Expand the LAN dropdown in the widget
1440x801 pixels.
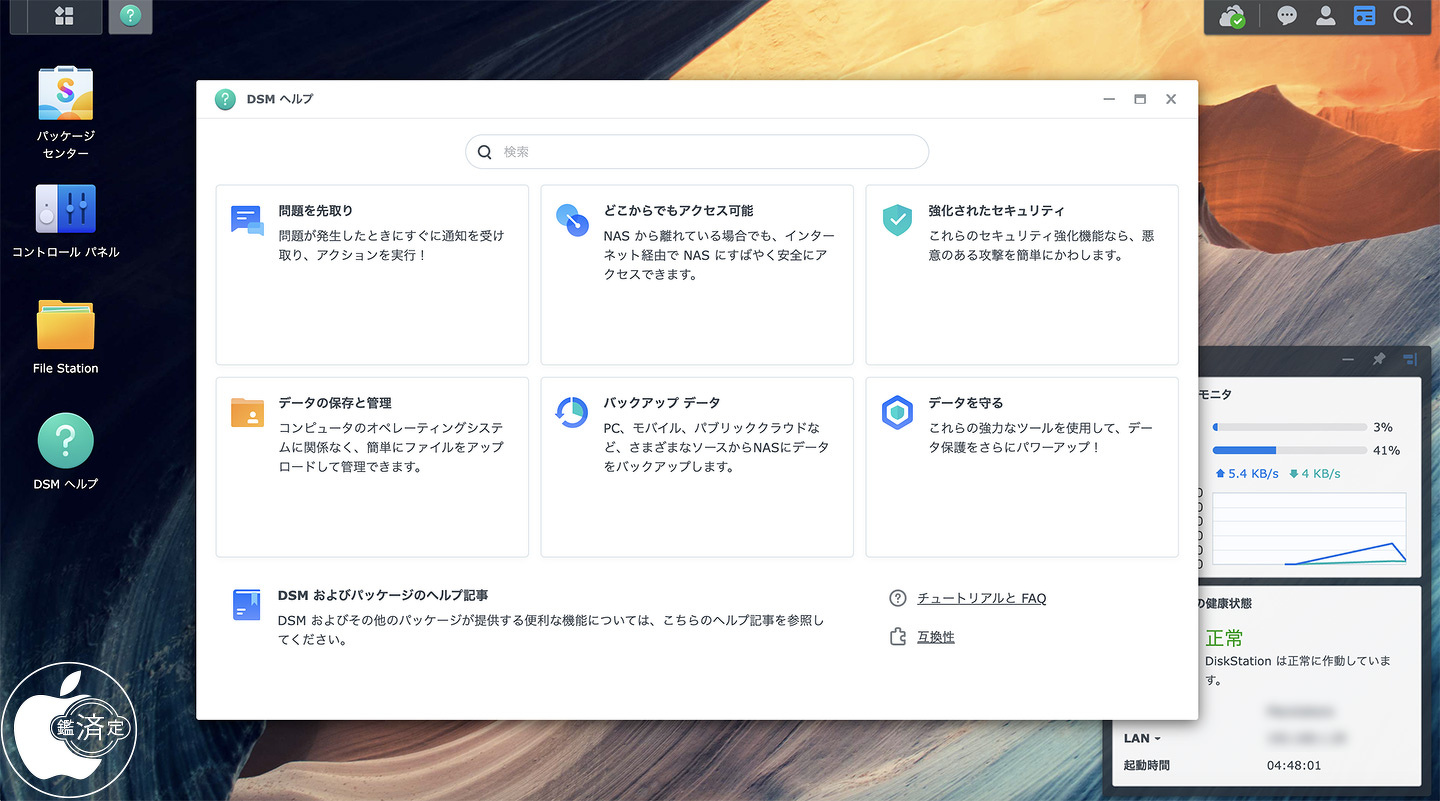(x=1142, y=739)
